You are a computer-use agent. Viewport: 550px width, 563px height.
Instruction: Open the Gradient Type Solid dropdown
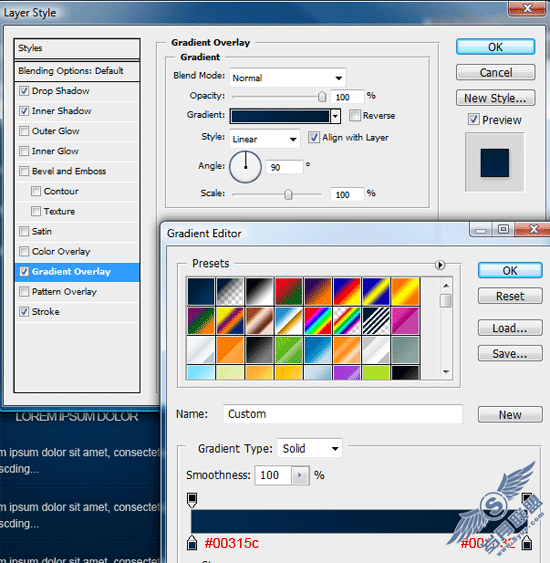(x=309, y=448)
